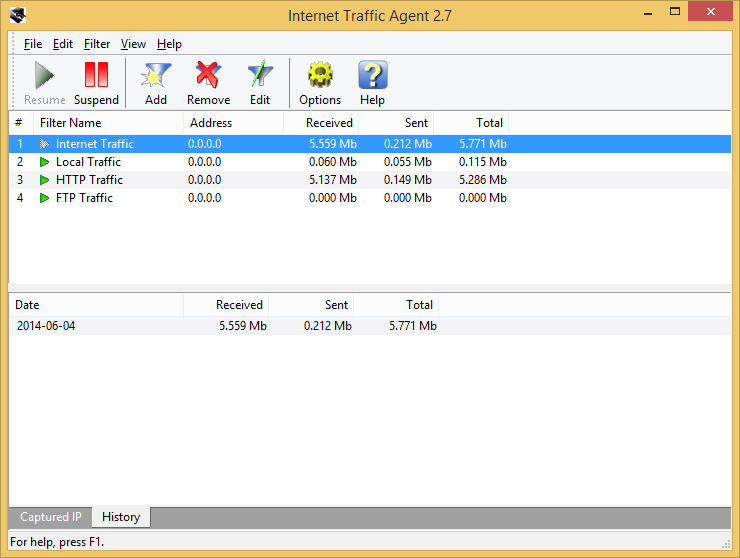740x558 pixels.
Task: Sort by the Filter Name column header
Action: pyautogui.click(x=108, y=123)
